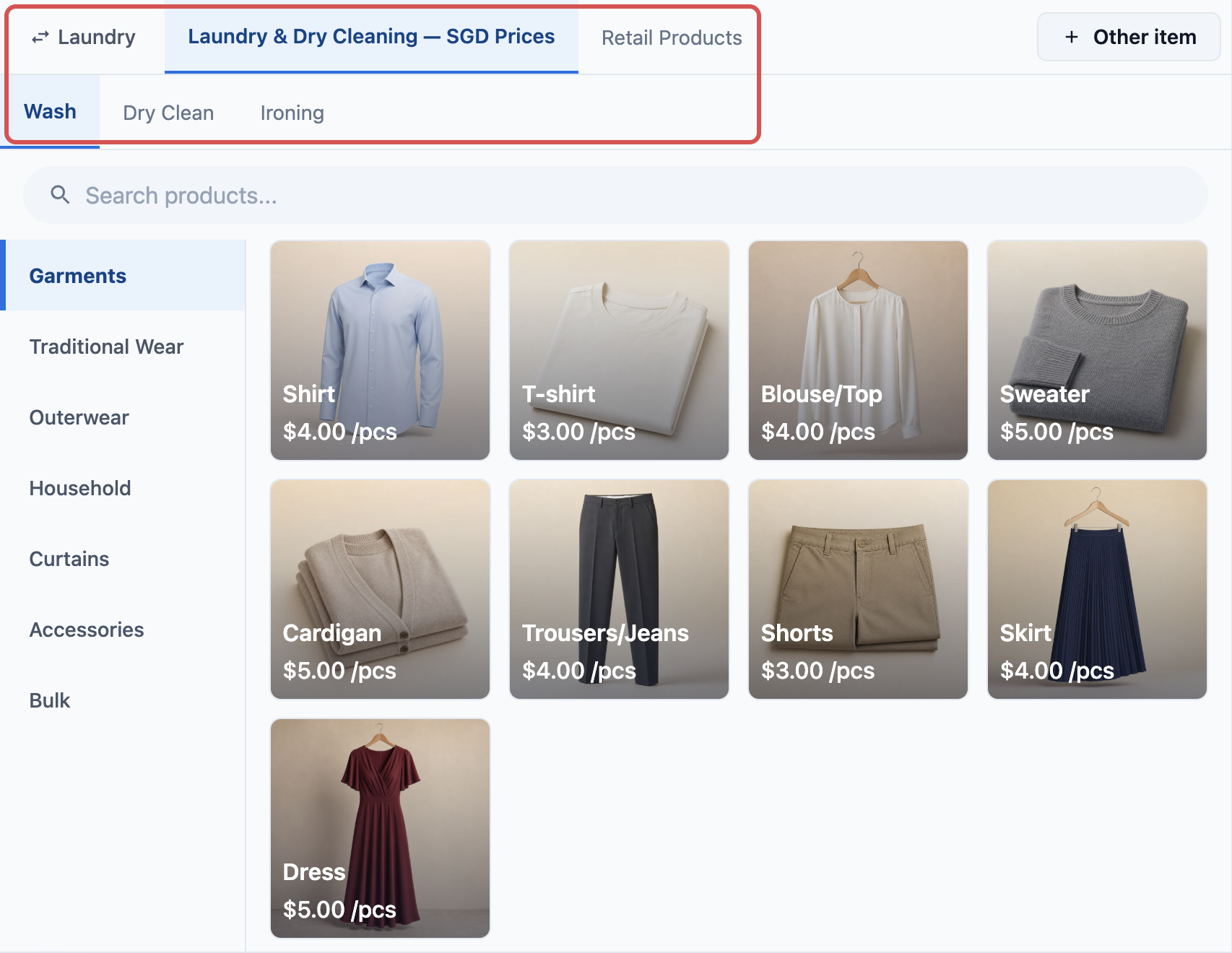Click into the Search products field

tap(615, 195)
